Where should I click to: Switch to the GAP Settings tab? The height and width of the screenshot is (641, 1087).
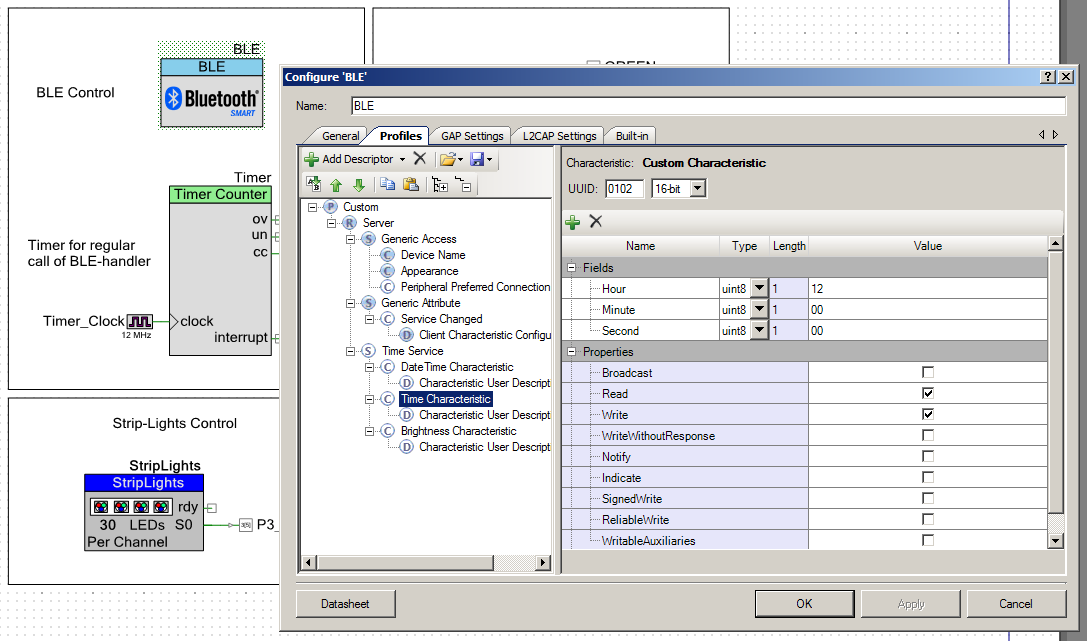(472, 136)
